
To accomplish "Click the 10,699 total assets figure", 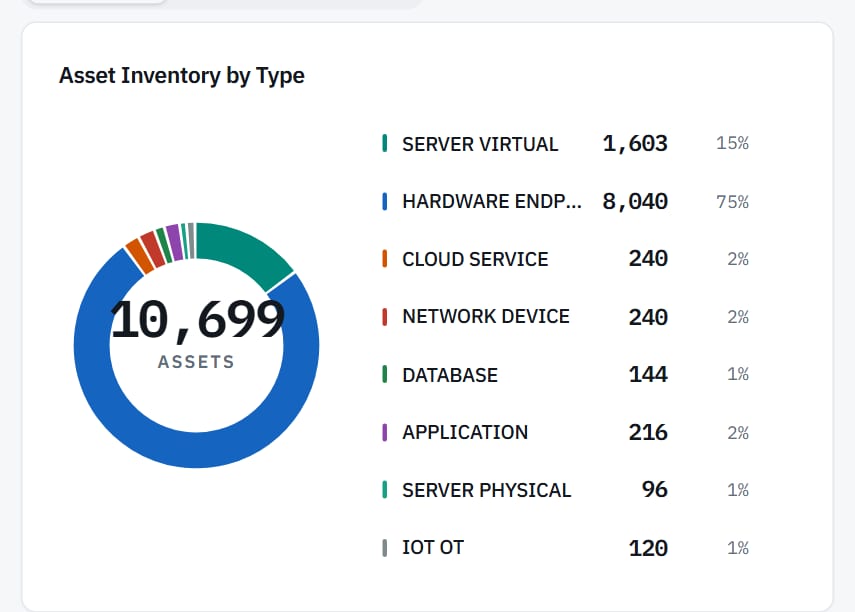I will [197, 320].
